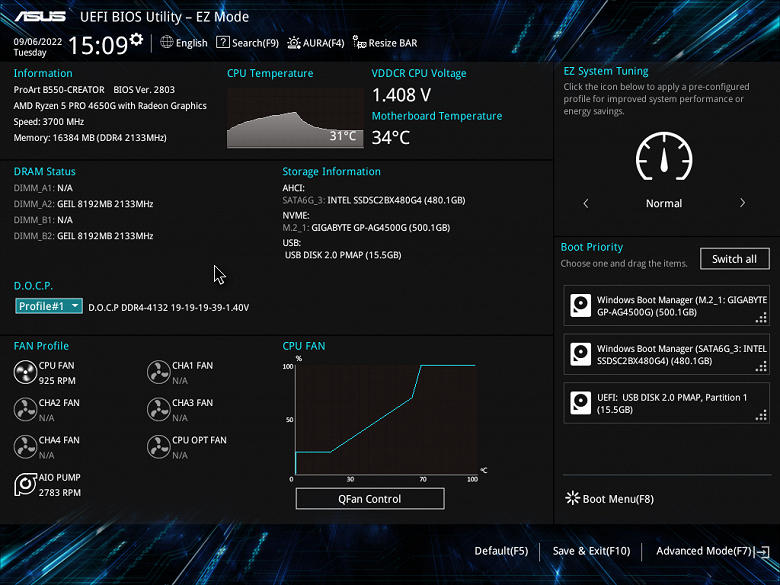Click the SATA6G_3 INTEL boot disk icon
780x585 pixels.
click(x=581, y=354)
